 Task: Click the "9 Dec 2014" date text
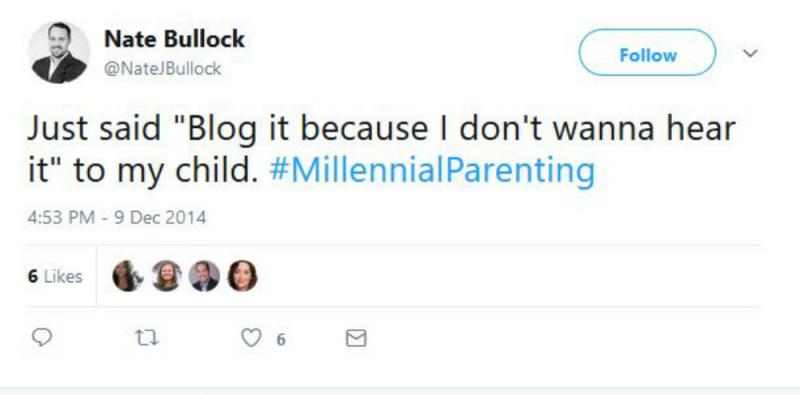pos(160,218)
